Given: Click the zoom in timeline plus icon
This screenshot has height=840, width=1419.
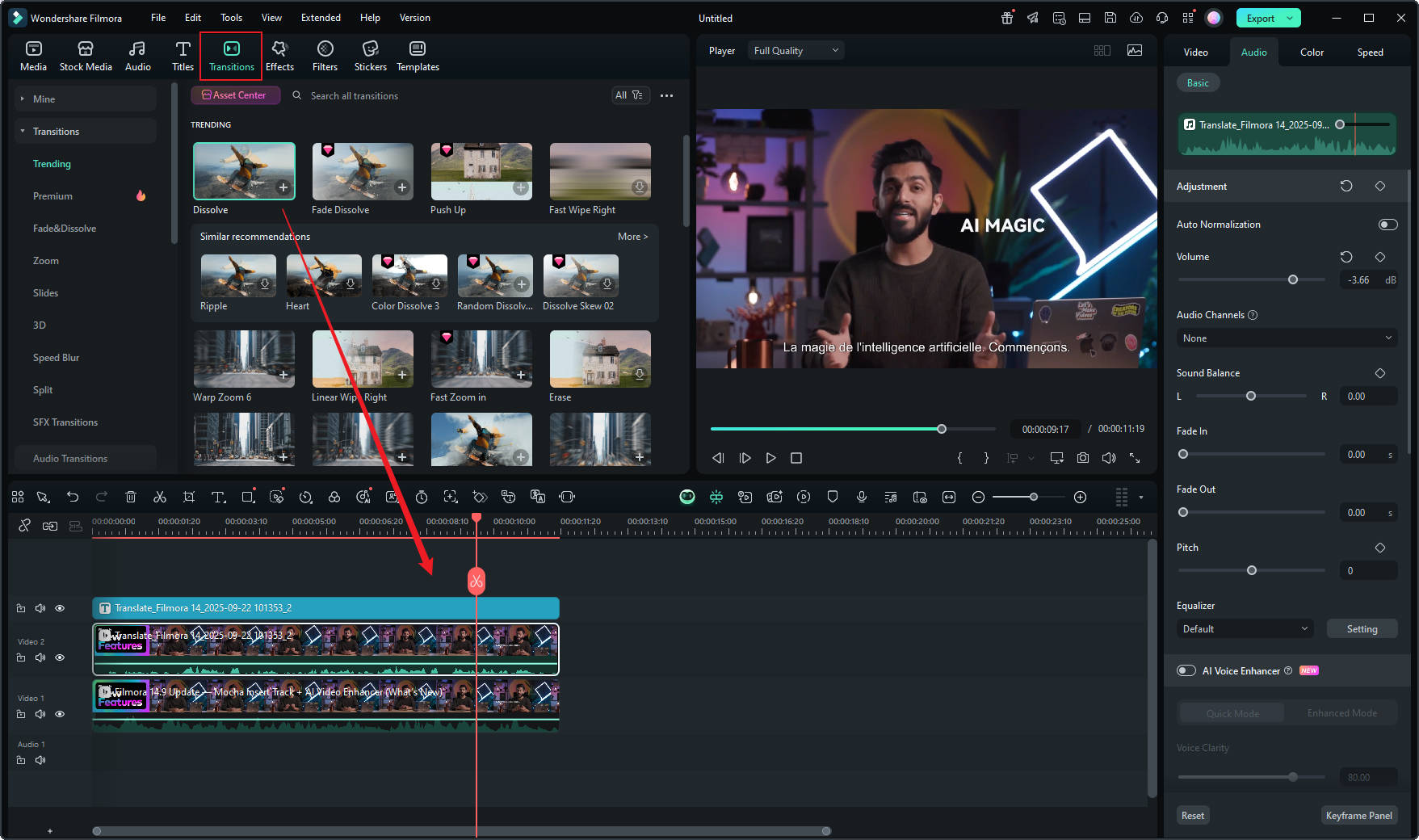Looking at the screenshot, I should 1080,497.
